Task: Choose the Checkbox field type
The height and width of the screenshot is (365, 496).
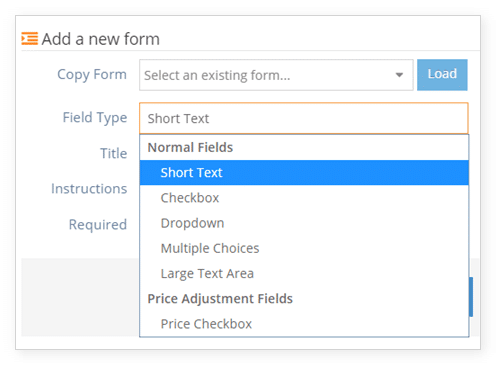Action: [304, 198]
